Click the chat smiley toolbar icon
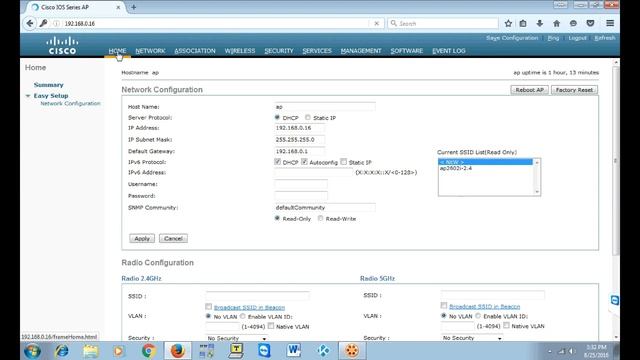Image resolution: width=640 pixels, height=360 pixels. (x=573, y=24)
